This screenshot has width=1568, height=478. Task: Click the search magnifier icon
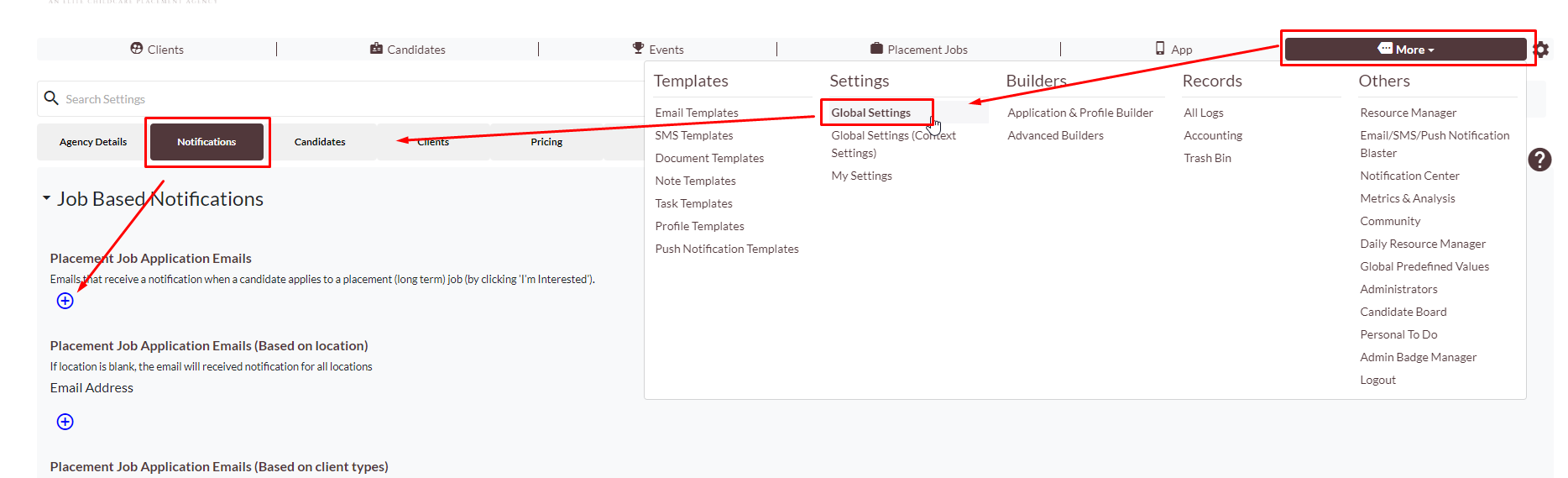(51, 98)
